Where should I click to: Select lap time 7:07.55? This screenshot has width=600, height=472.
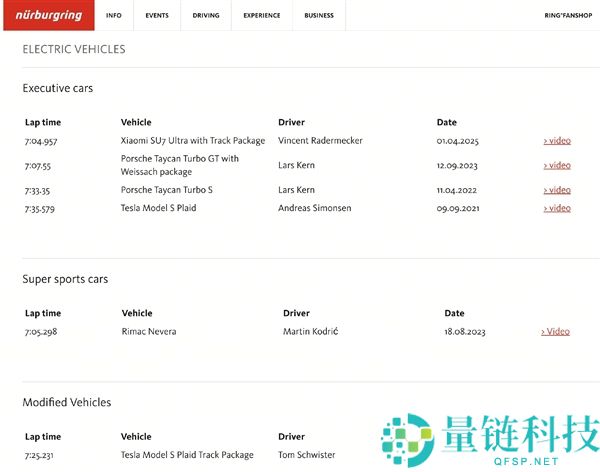tap(38, 166)
